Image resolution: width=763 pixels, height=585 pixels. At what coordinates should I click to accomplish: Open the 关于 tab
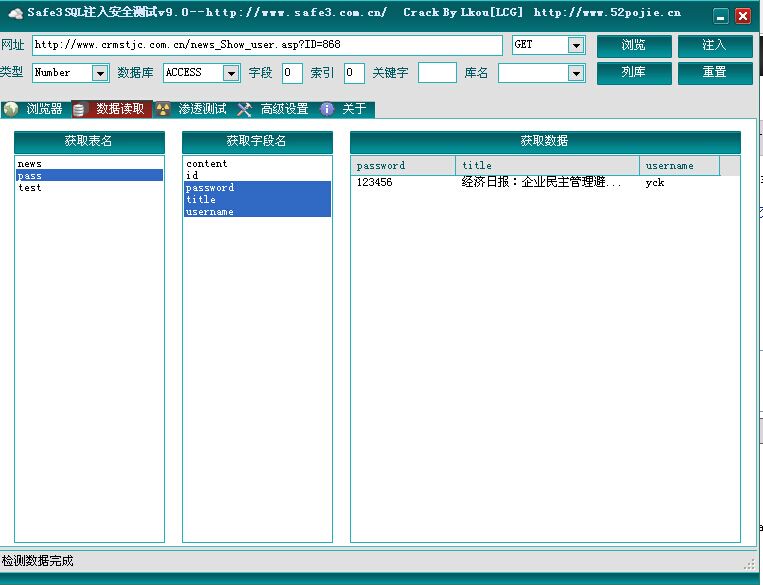346,109
